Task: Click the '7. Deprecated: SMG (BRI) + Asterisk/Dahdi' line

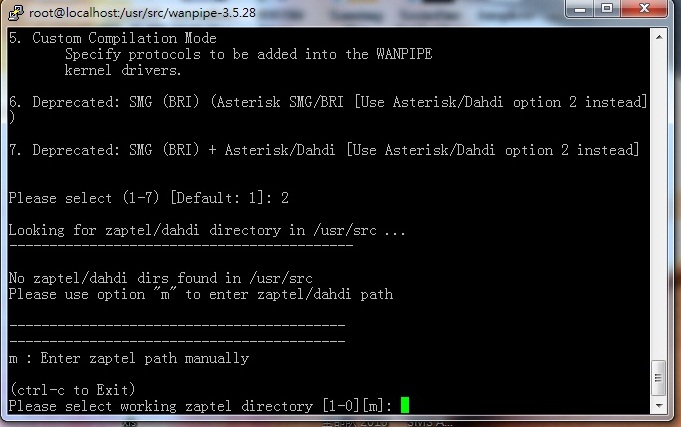Action: coord(324,150)
